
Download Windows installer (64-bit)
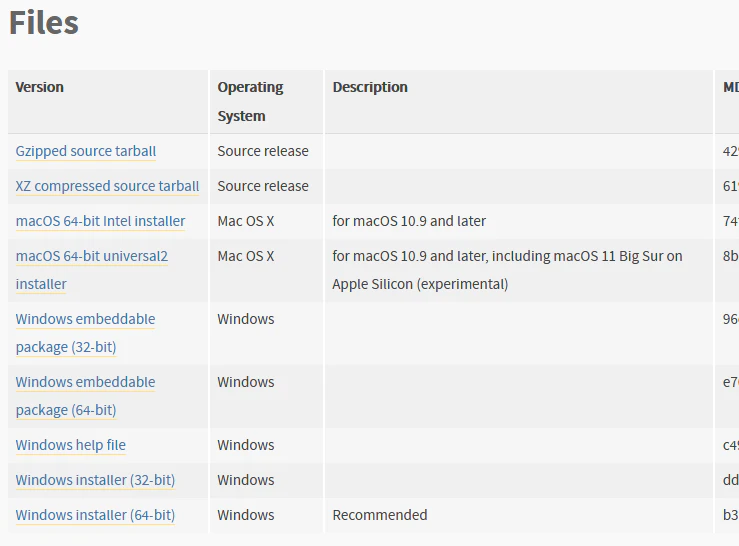95,515
